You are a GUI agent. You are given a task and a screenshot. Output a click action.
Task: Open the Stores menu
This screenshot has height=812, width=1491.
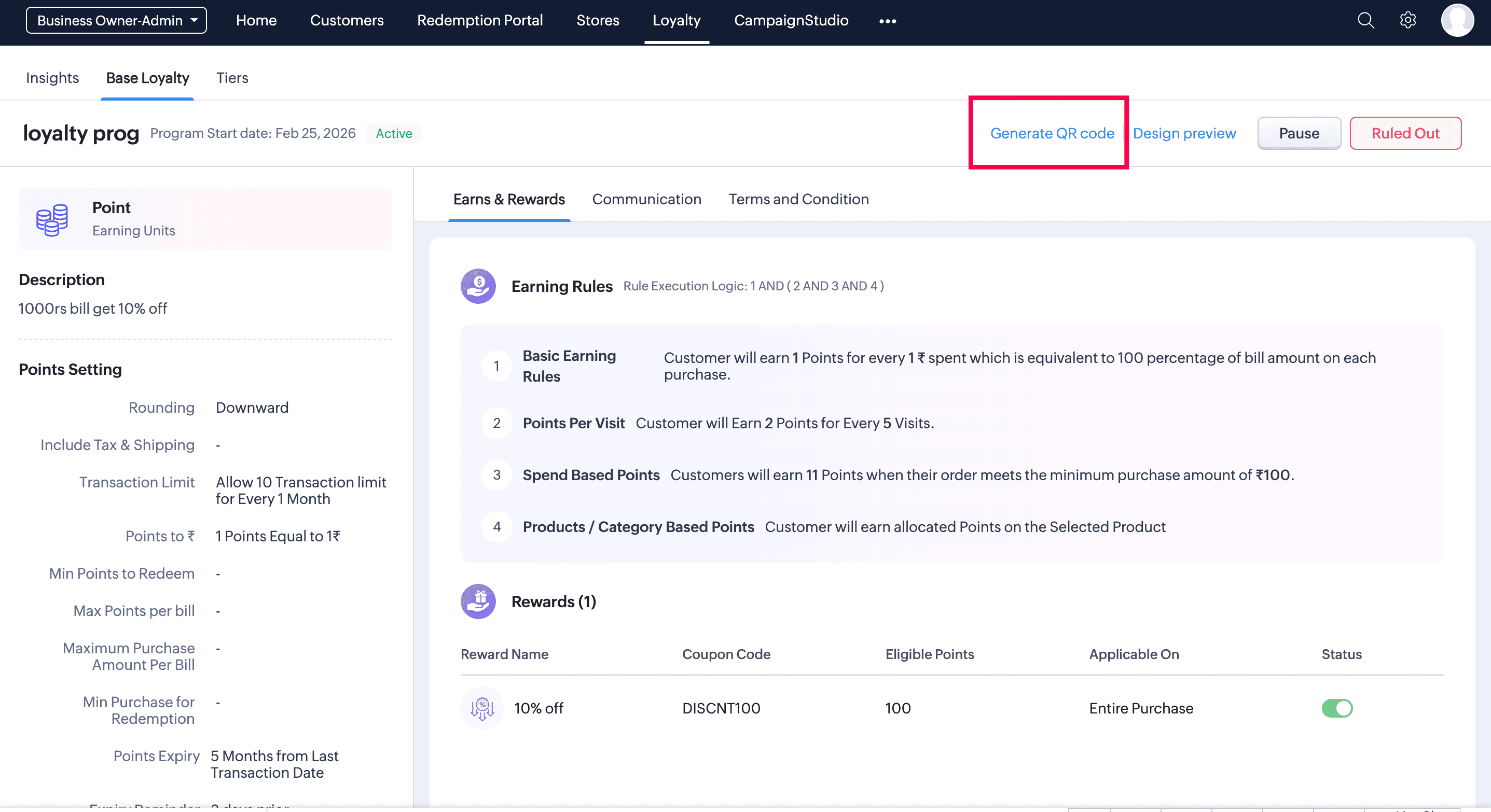point(597,20)
